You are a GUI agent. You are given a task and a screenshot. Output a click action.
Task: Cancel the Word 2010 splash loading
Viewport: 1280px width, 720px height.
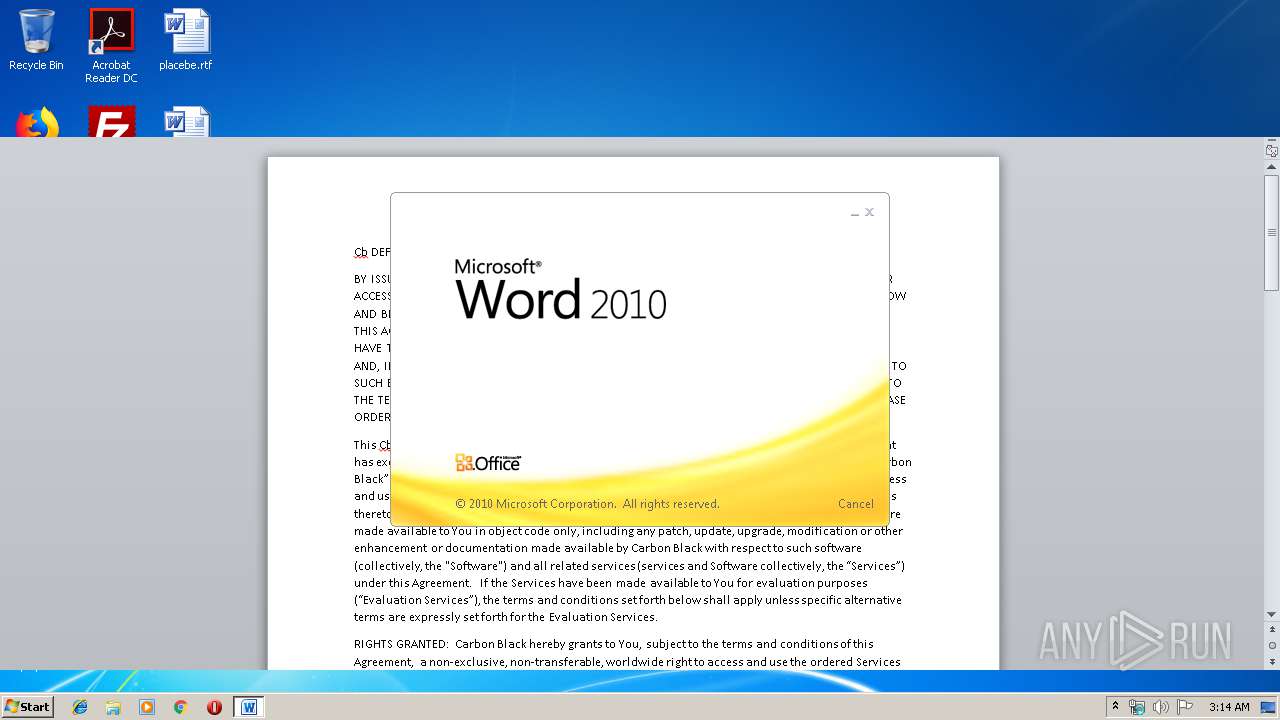855,504
